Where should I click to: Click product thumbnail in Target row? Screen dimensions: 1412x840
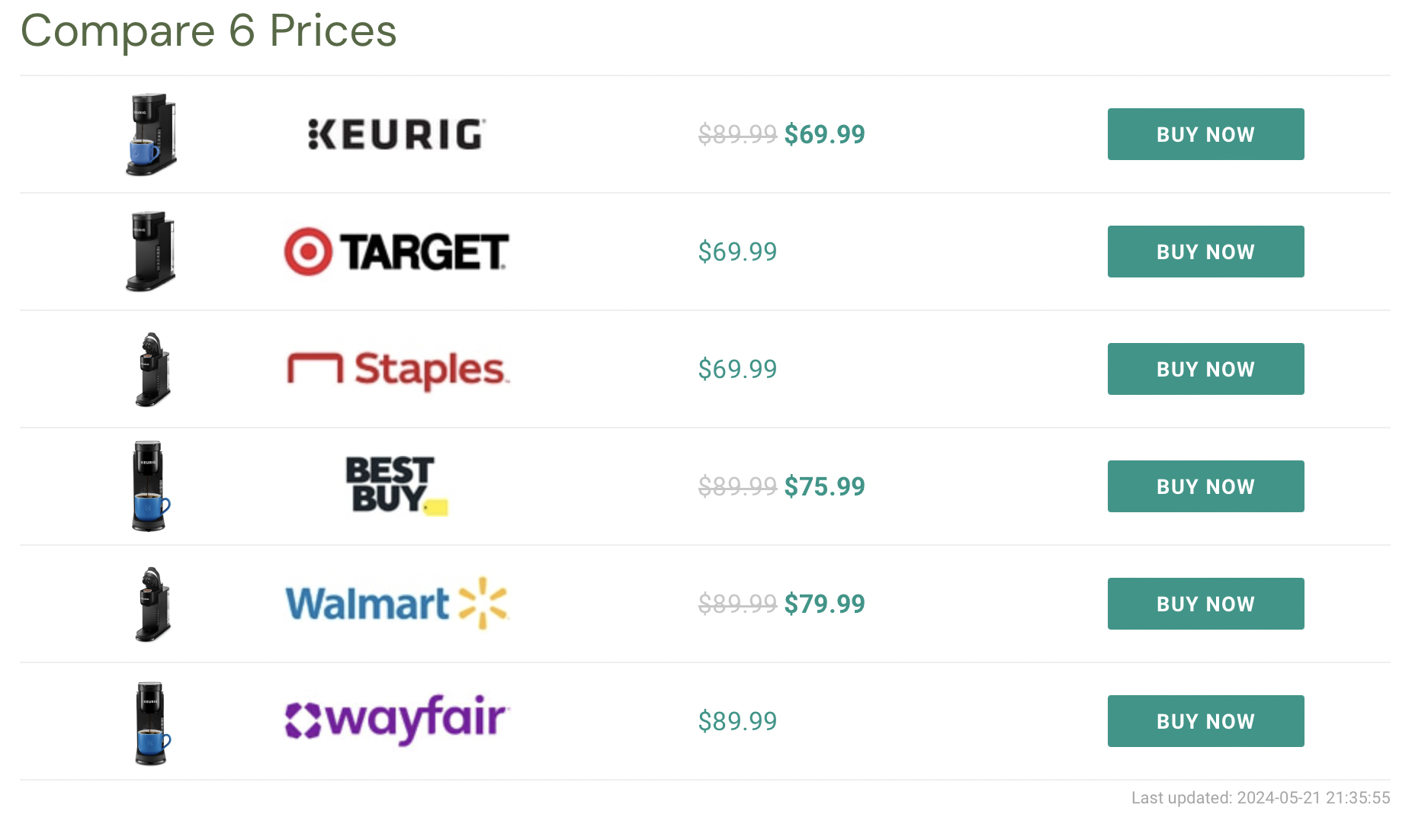tap(151, 252)
